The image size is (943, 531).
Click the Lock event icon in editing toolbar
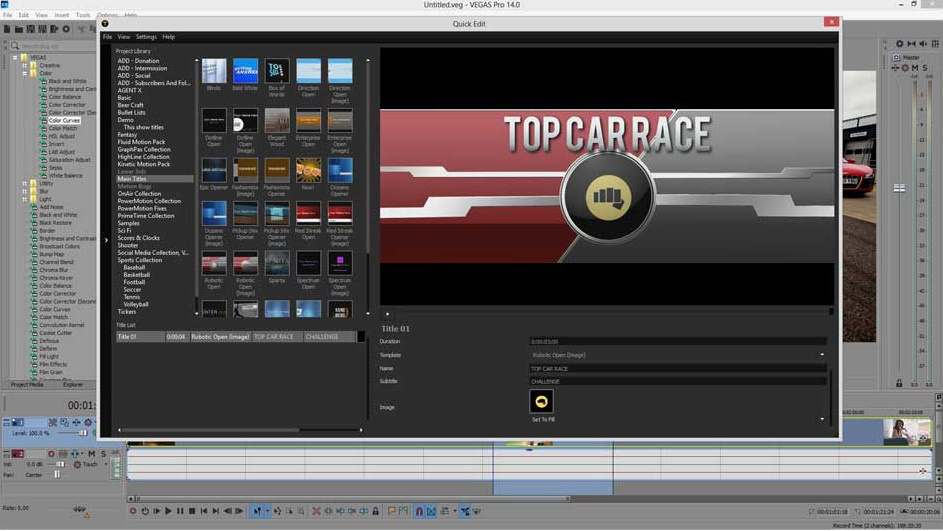[x=376, y=511]
